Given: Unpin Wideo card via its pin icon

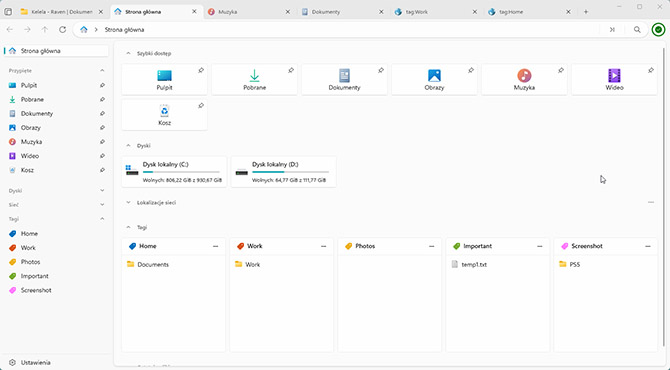Looking at the screenshot, I should click(x=651, y=70).
